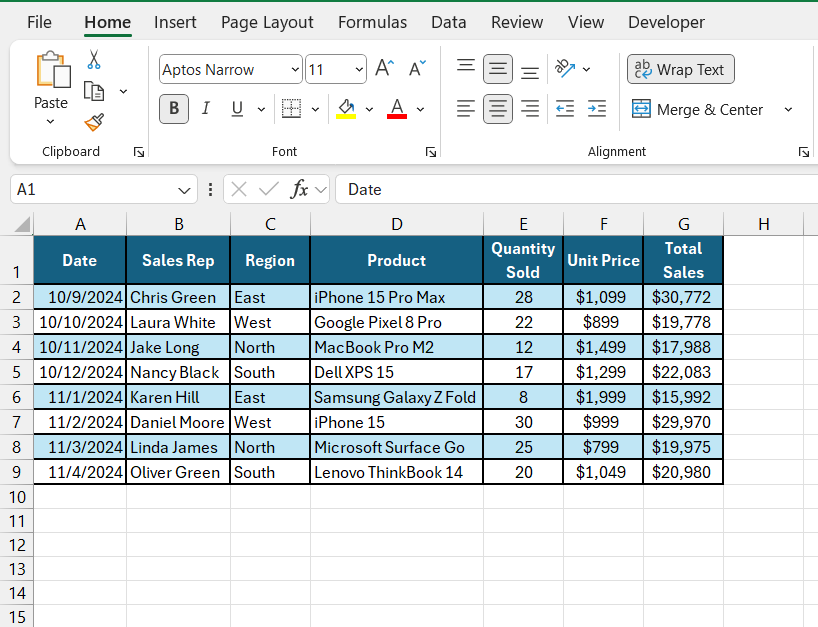Cut selection with the scissors icon

[x=94, y=59]
